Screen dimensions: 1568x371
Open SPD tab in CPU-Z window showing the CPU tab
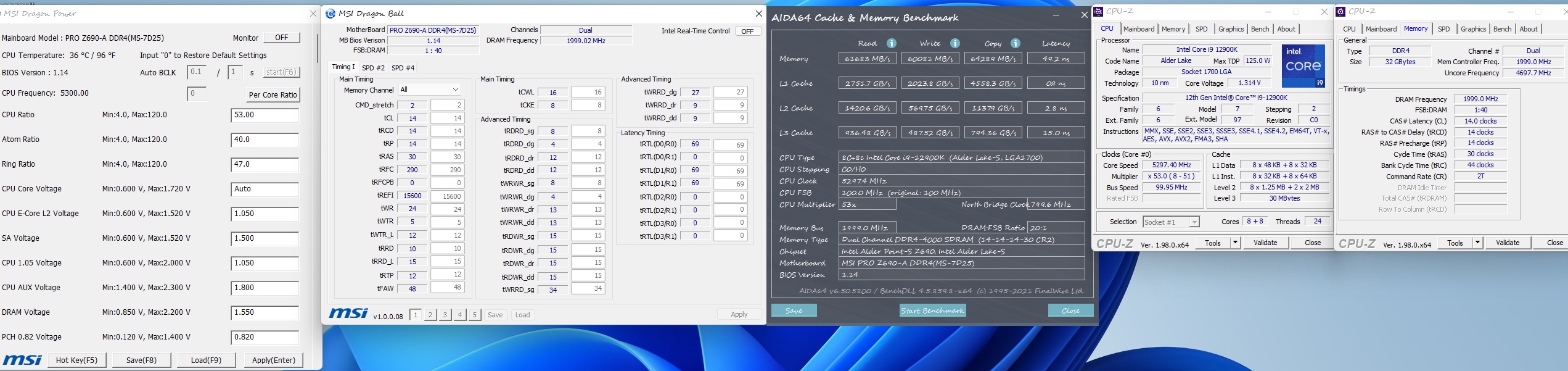coord(1202,29)
